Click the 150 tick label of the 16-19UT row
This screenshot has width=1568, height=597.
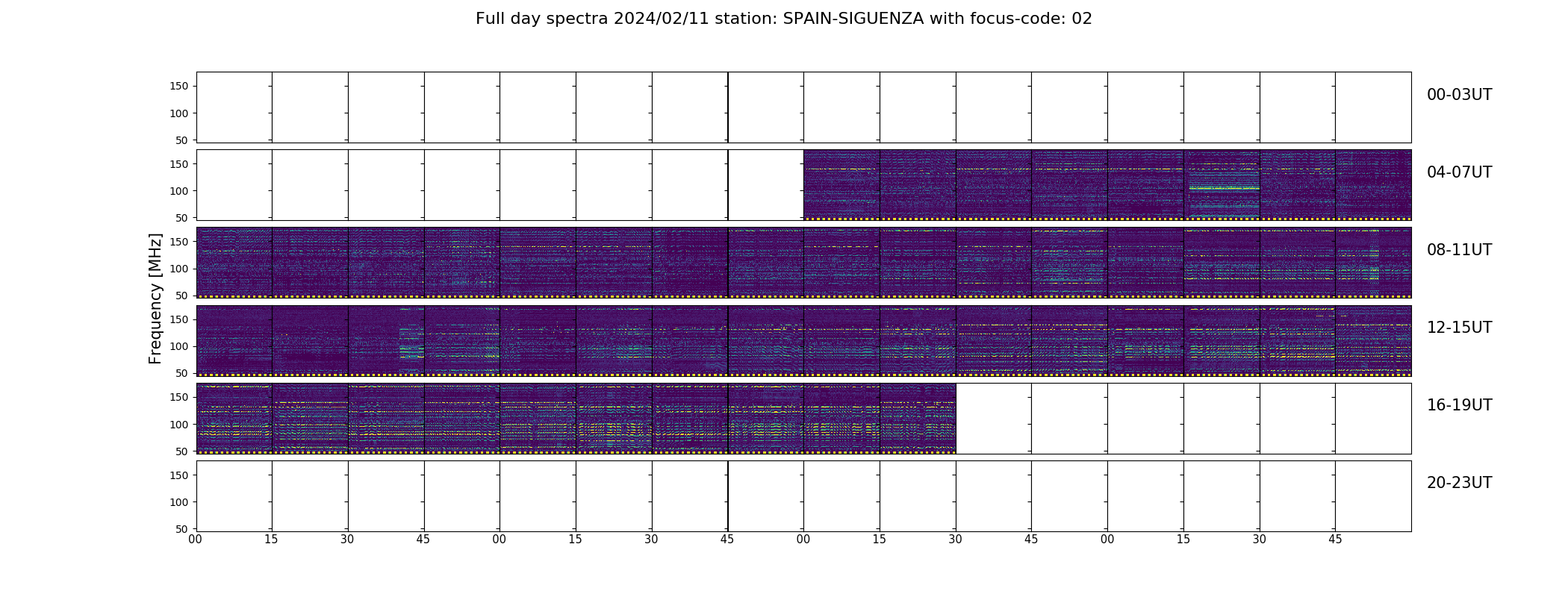(x=179, y=397)
